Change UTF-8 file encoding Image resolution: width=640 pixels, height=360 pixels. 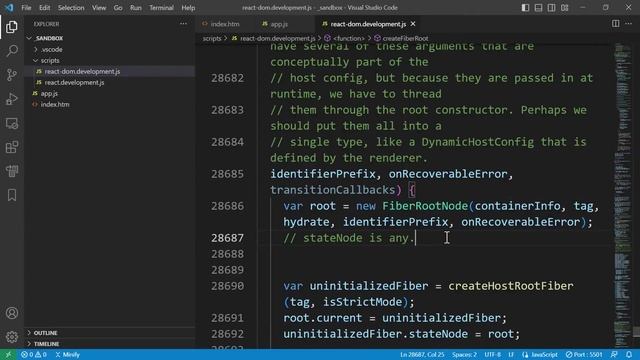tap(493, 355)
